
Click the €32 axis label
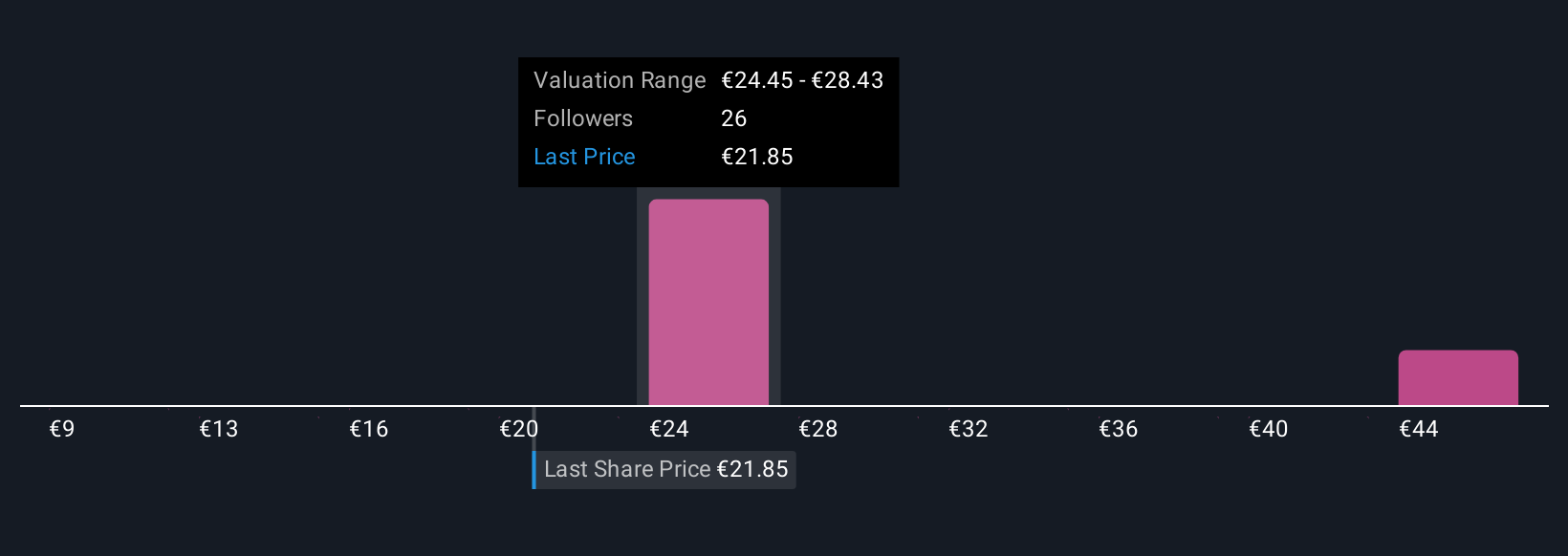969,429
